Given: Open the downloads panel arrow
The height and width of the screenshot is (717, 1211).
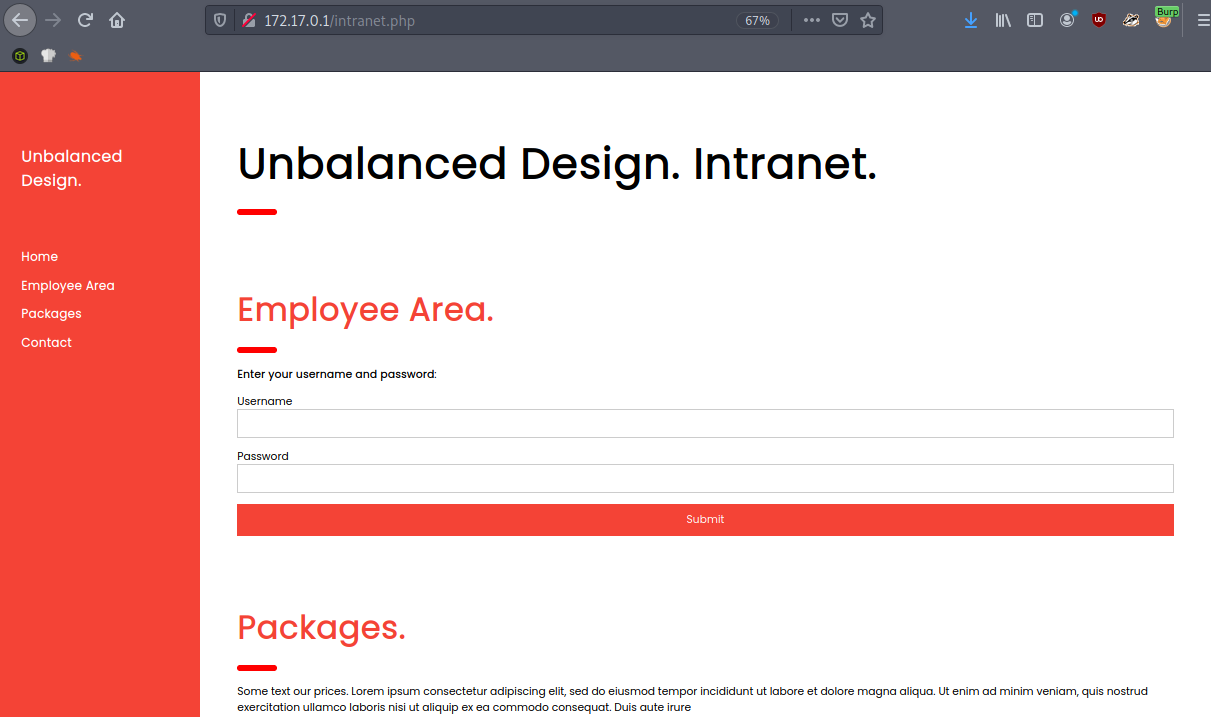Looking at the screenshot, I should tap(970, 20).
